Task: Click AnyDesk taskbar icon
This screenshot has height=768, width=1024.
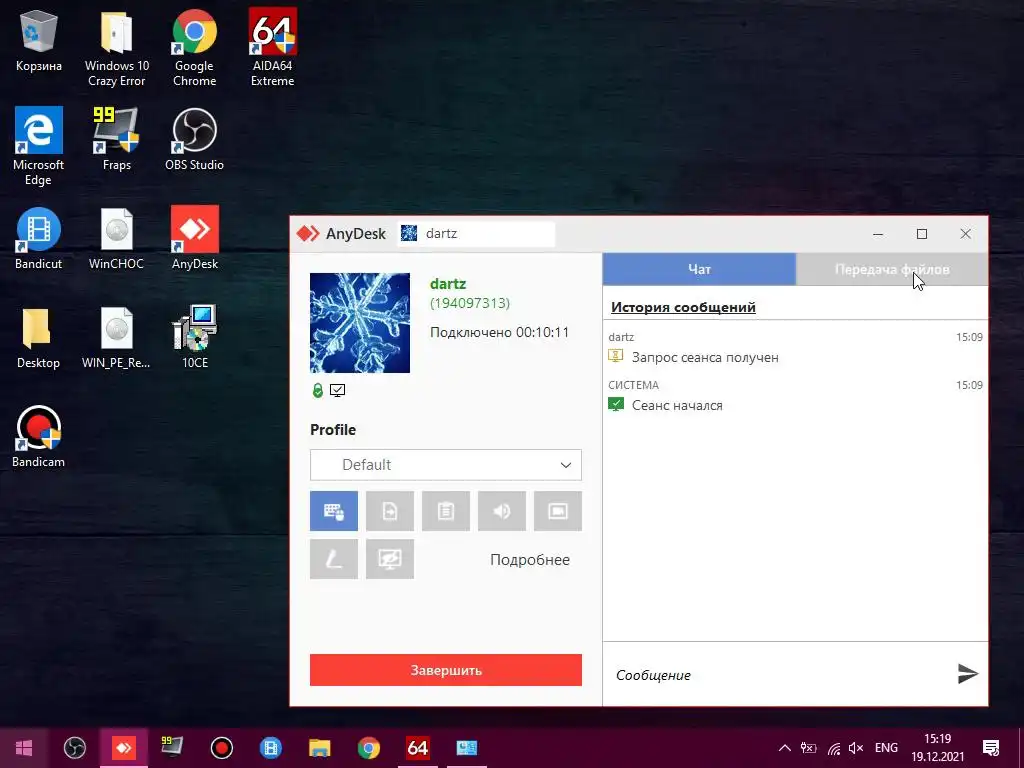Action: (x=123, y=748)
